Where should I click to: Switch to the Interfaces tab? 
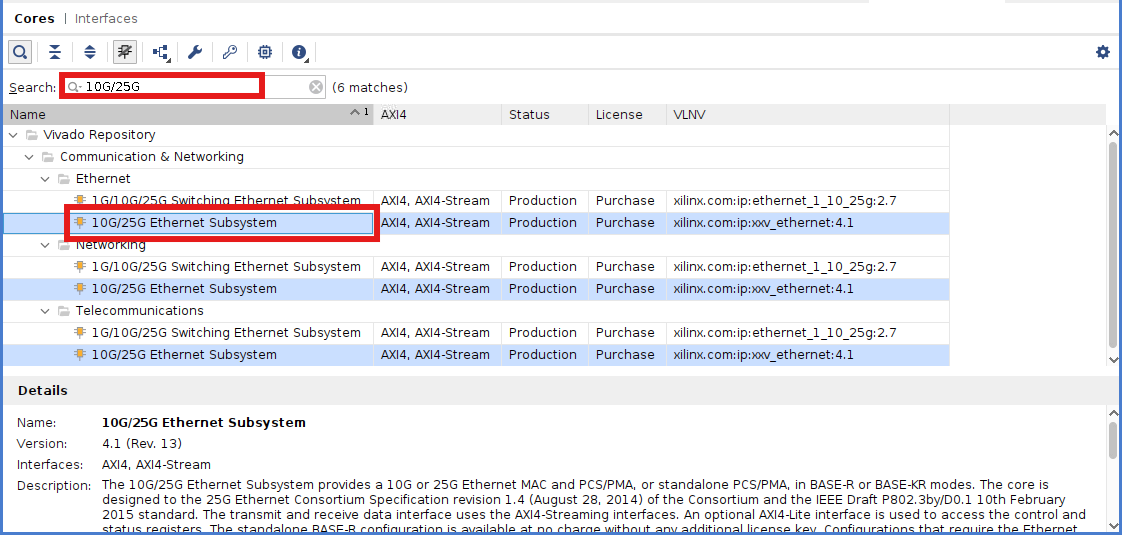click(x=106, y=18)
